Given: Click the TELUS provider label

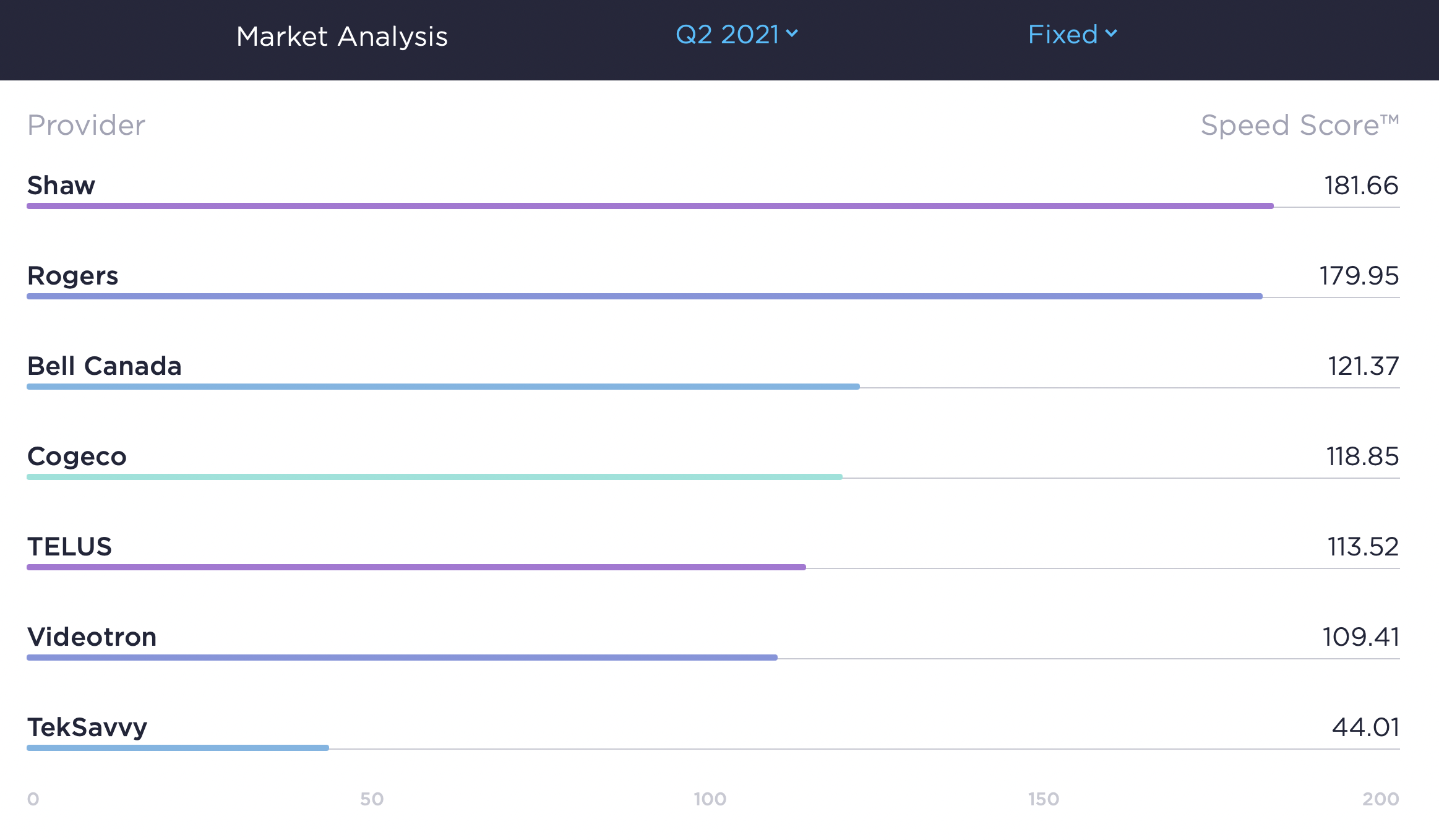Looking at the screenshot, I should pyautogui.click(x=69, y=546).
